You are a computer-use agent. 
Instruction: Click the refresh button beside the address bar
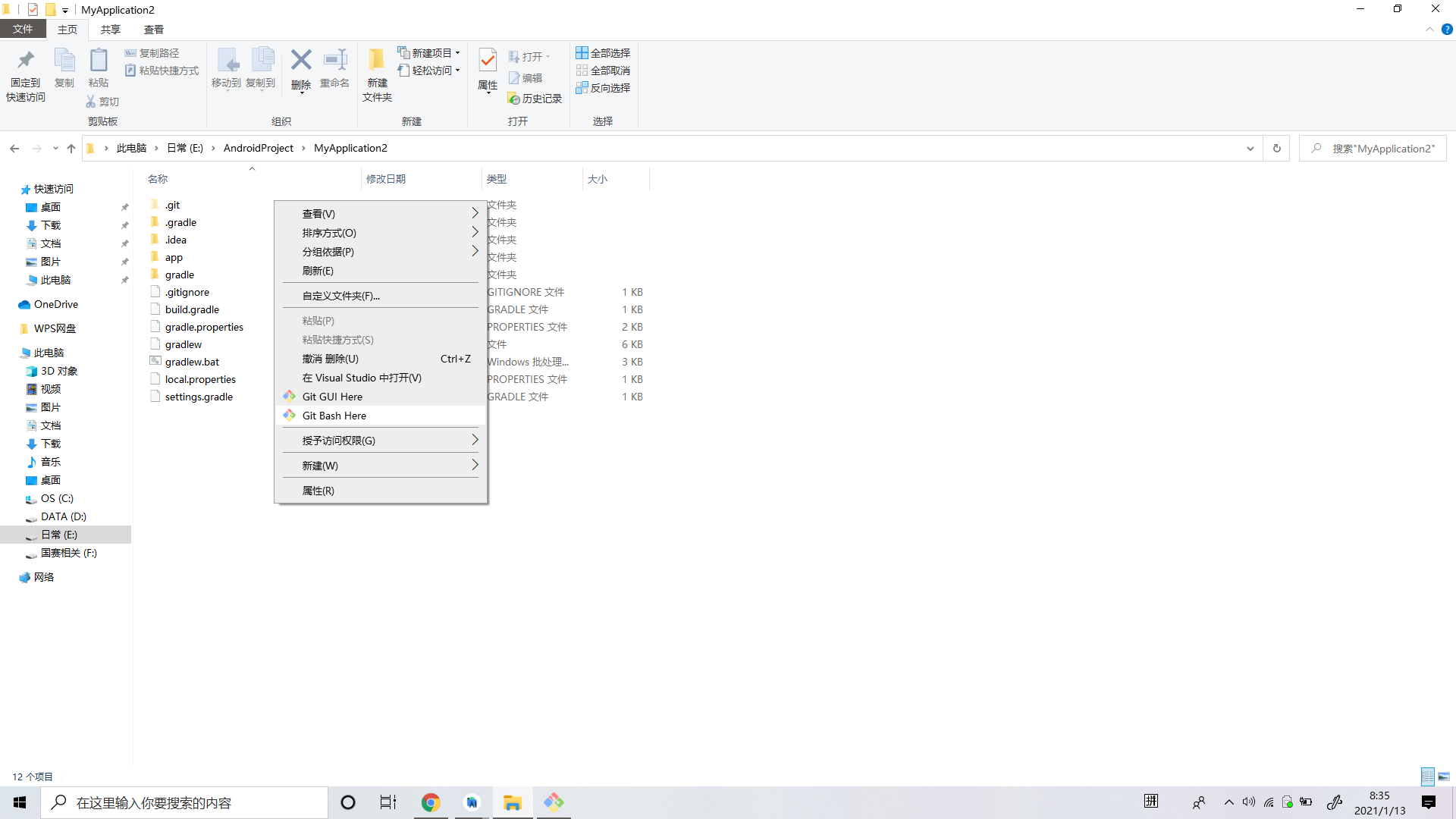pyautogui.click(x=1277, y=148)
